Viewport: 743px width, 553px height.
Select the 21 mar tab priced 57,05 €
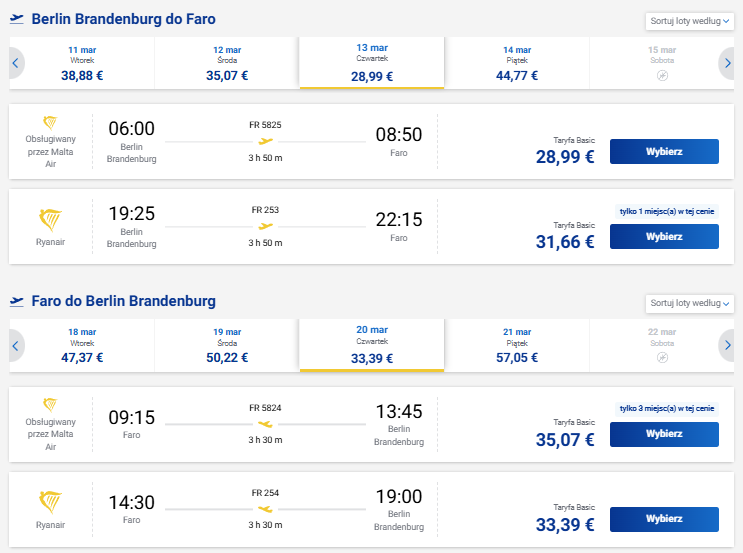517,345
